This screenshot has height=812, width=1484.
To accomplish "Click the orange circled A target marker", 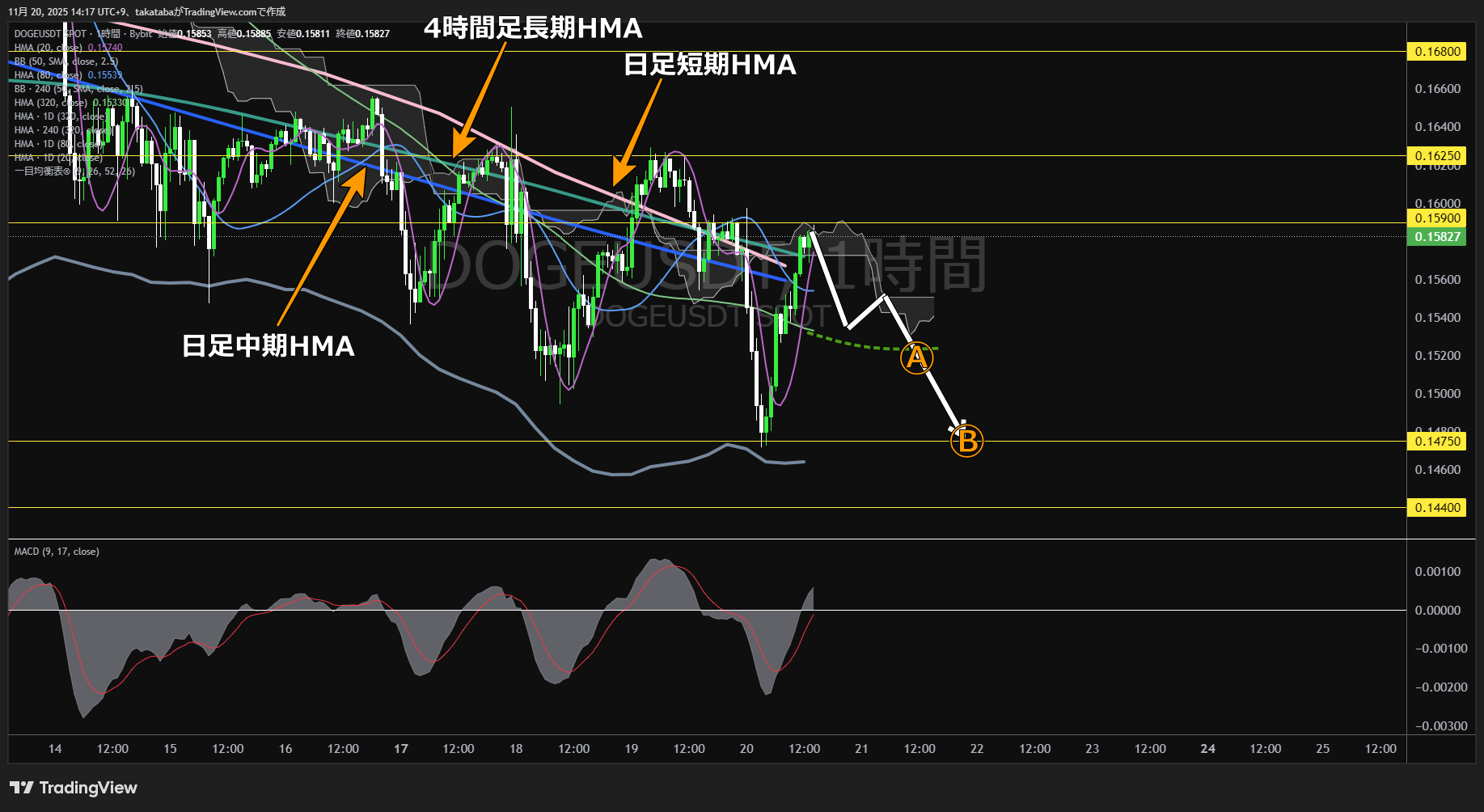I will coord(916,357).
